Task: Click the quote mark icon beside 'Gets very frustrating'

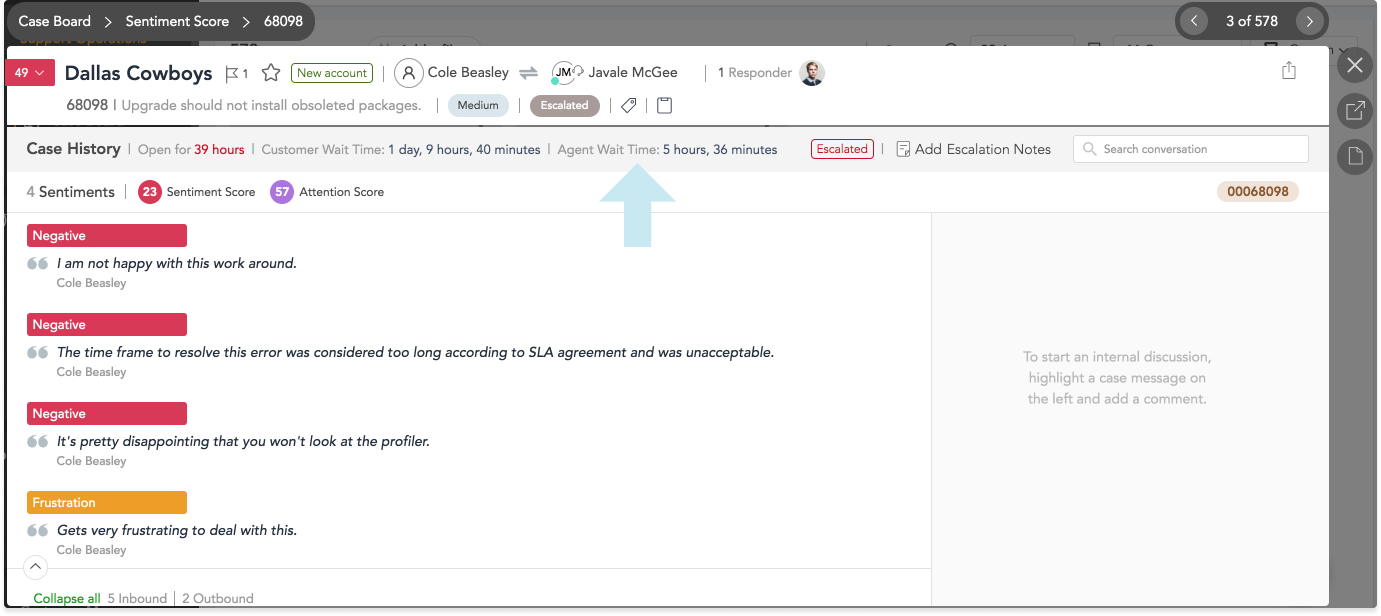Action: [38, 531]
